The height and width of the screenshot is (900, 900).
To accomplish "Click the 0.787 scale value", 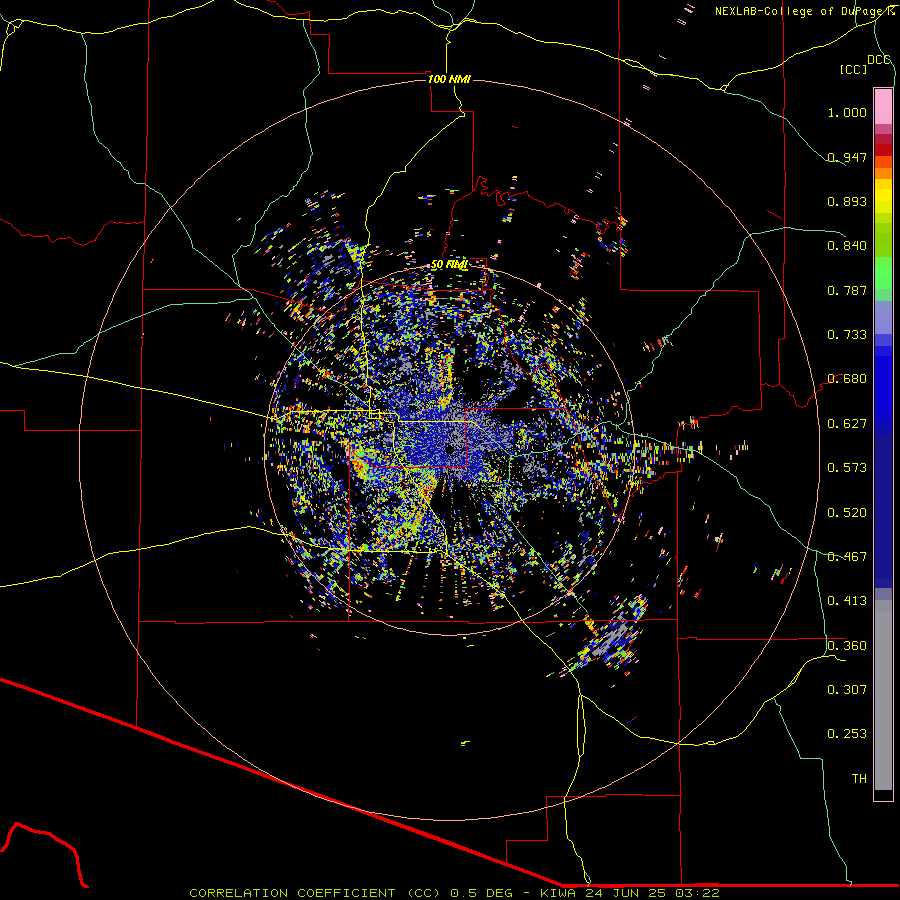I will pos(847,290).
